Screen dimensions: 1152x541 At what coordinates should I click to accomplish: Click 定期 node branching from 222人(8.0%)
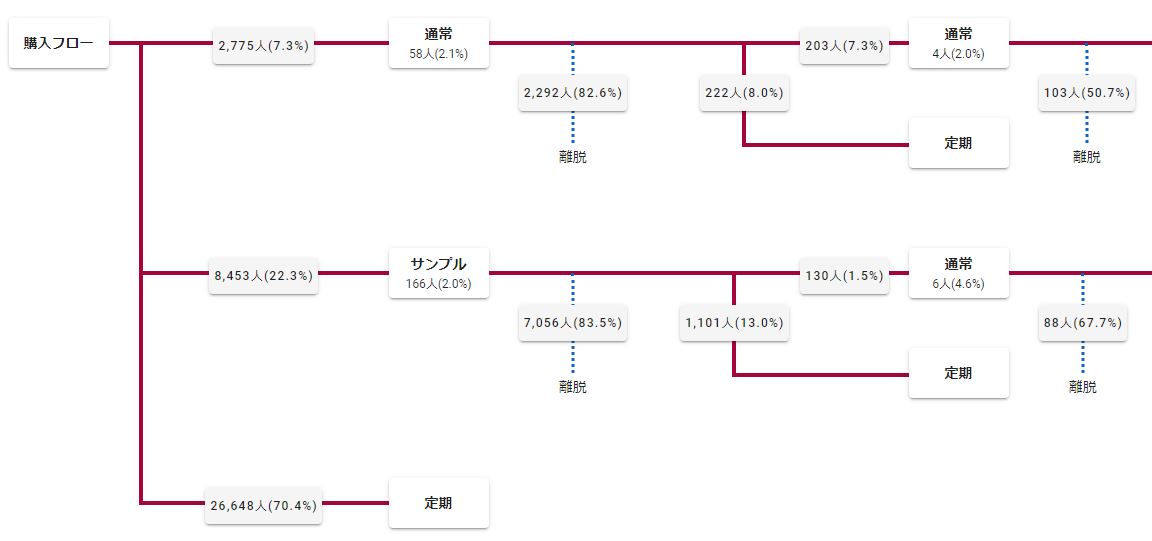point(958,143)
